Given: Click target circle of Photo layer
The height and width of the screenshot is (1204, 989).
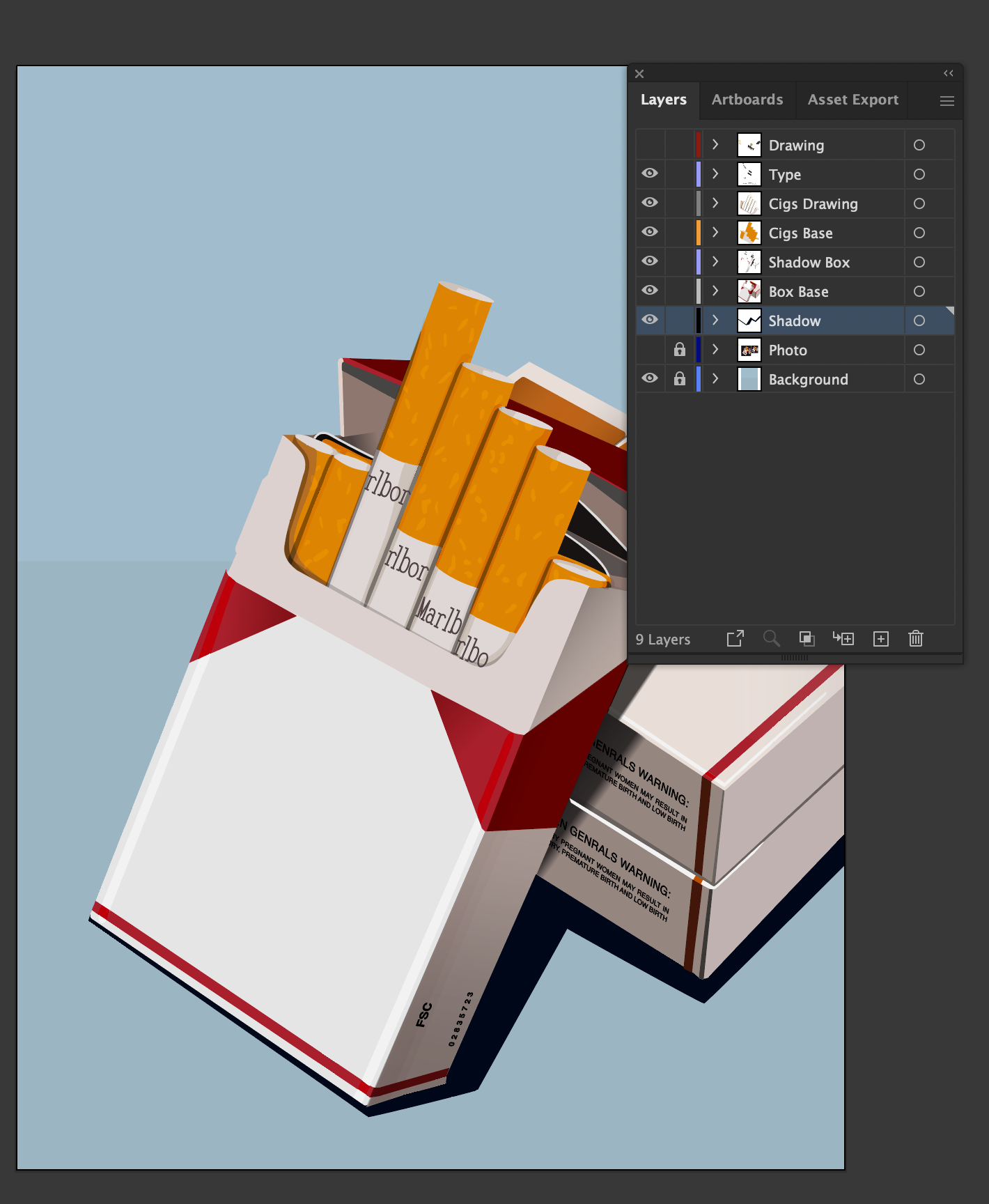Looking at the screenshot, I should click(x=919, y=350).
